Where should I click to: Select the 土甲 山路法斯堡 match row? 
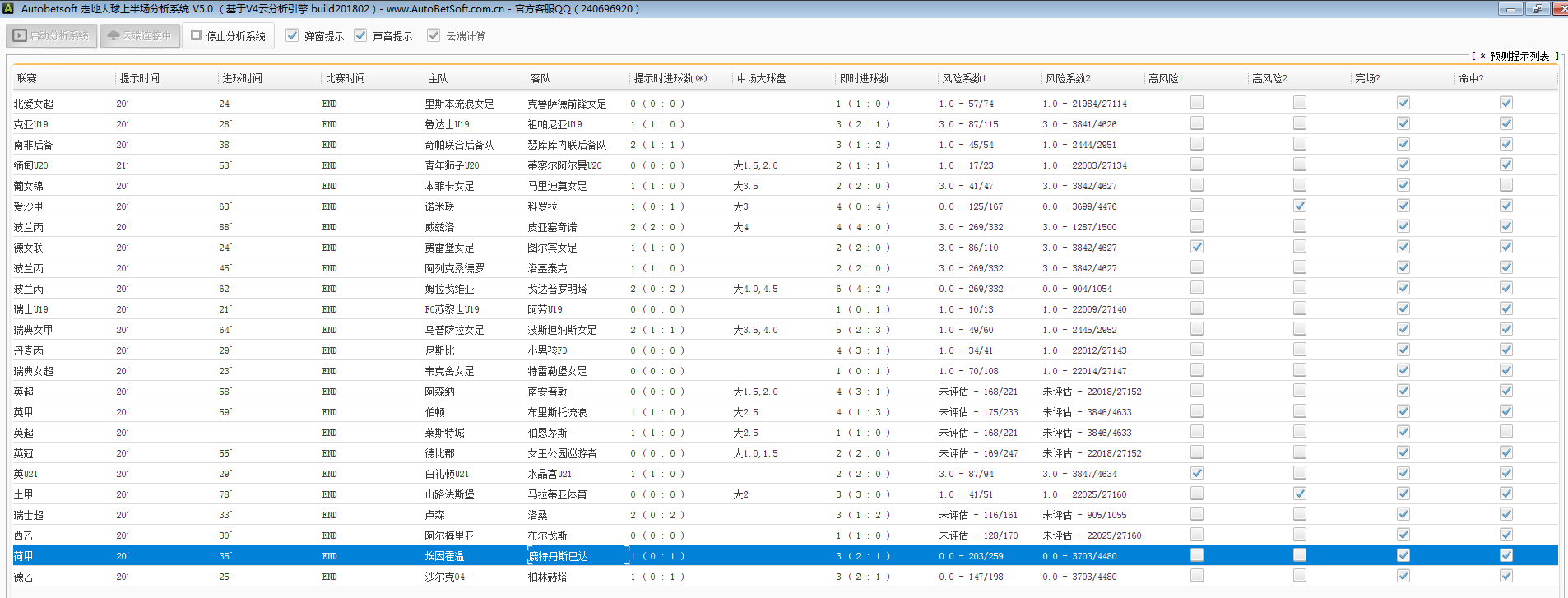(449, 494)
